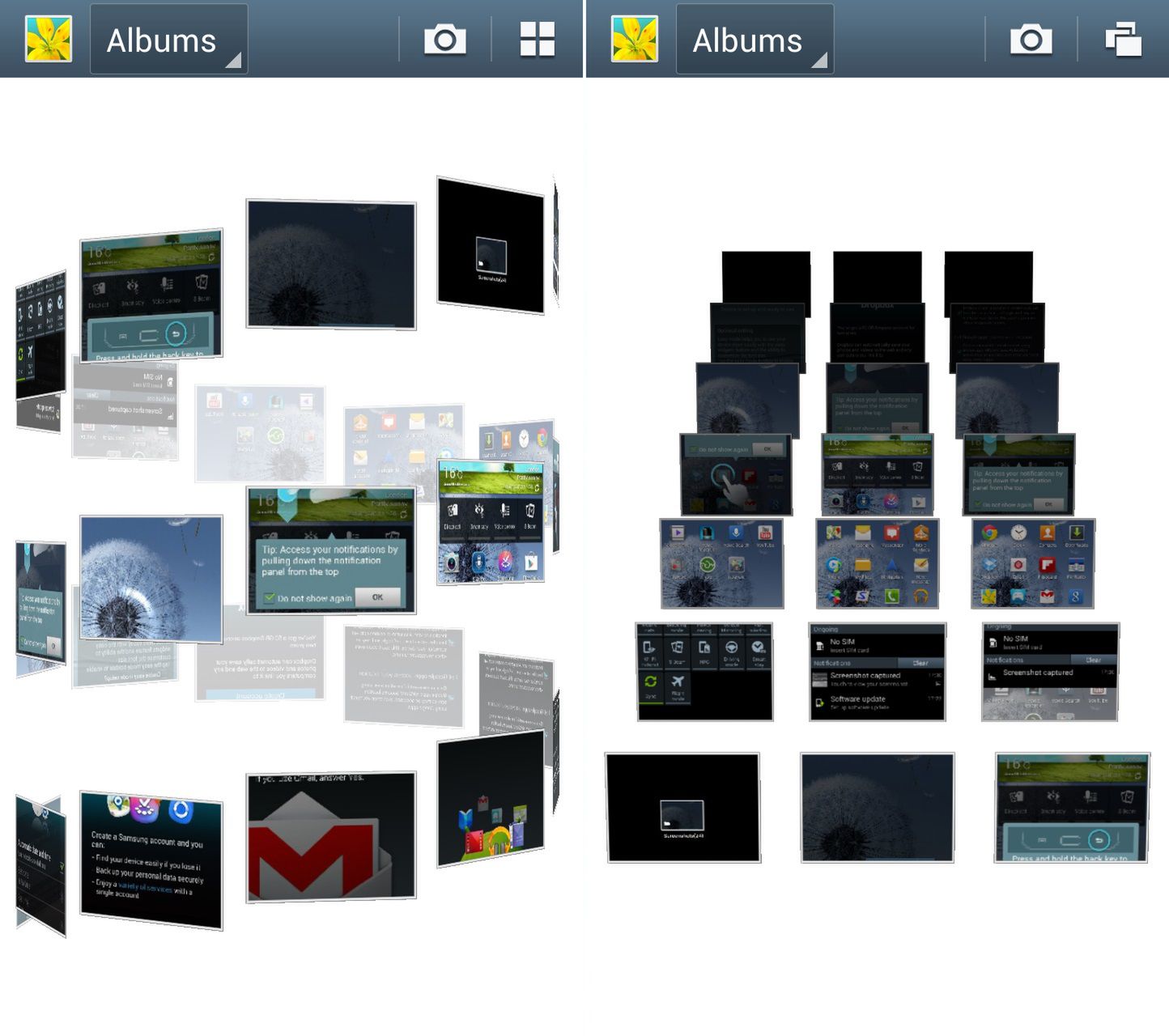Open the 'Create a Samsung account' thumbnail
The height and width of the screenshot is (1036, 1169).
click(x=151, y=860)
